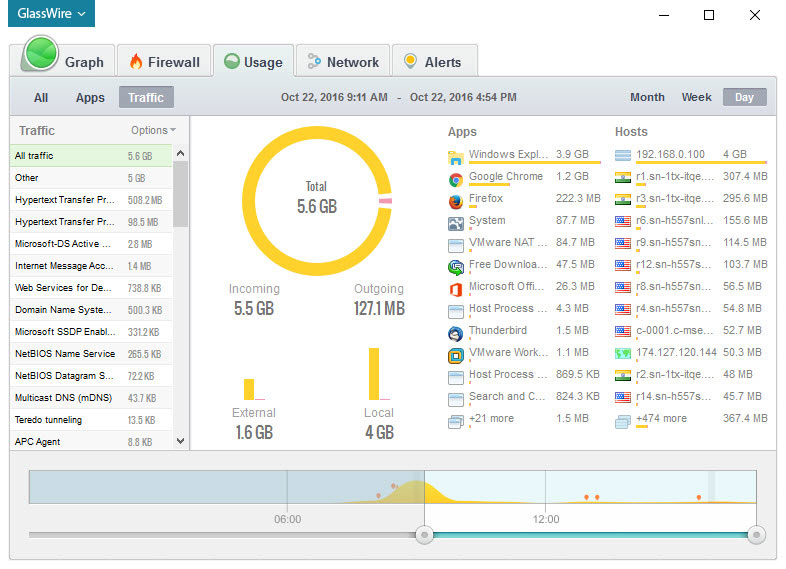Switch to the Alerts tab
786x569 pixels.
point(432,62)
